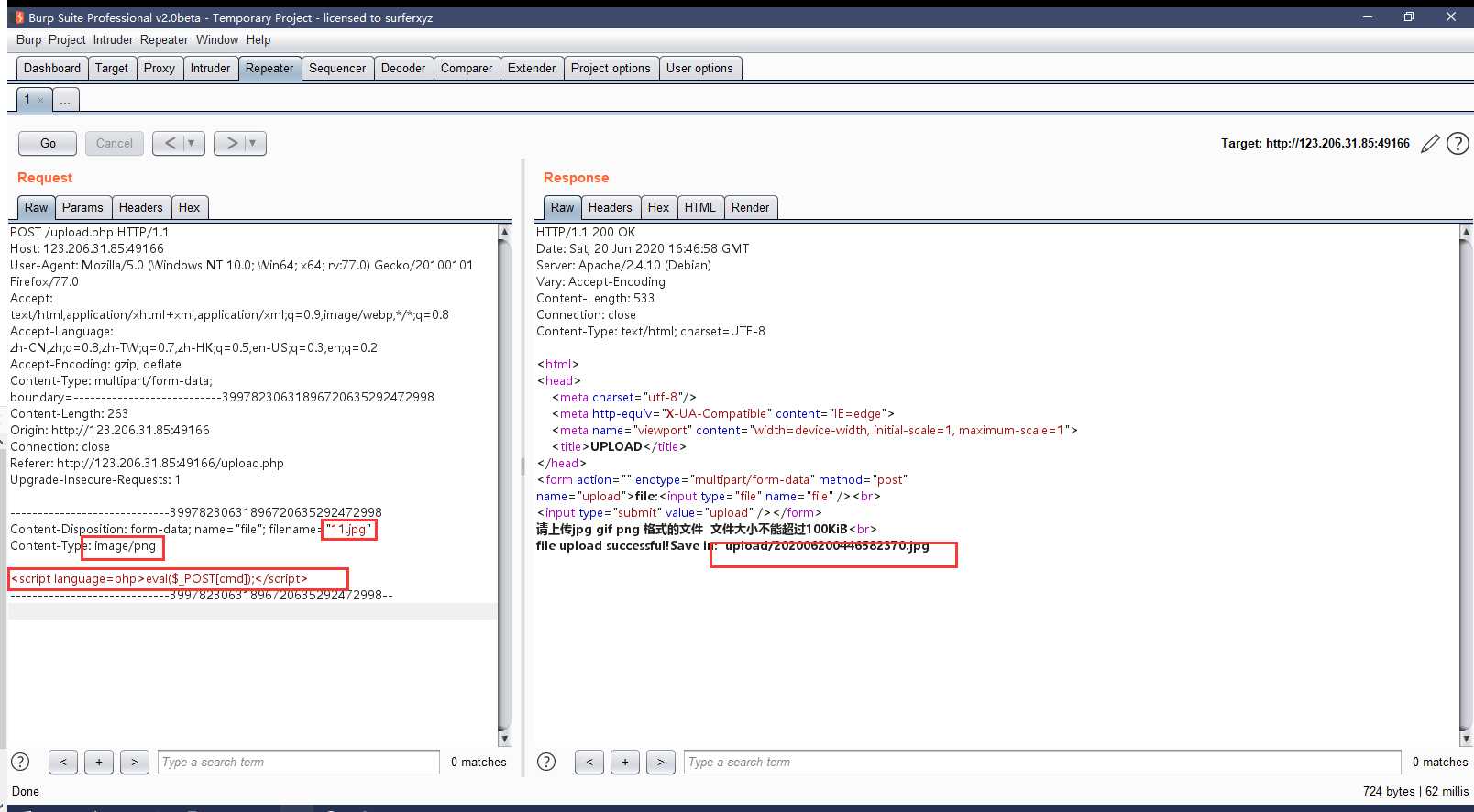Open the forward history dropdown arrow

point(253,143)
